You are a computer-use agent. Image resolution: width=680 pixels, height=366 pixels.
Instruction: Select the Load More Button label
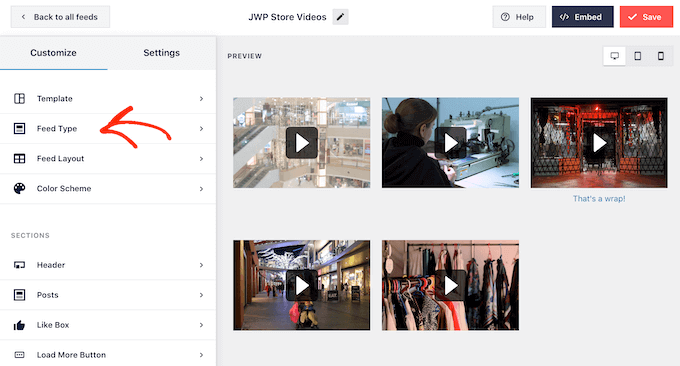click(71, 355)
